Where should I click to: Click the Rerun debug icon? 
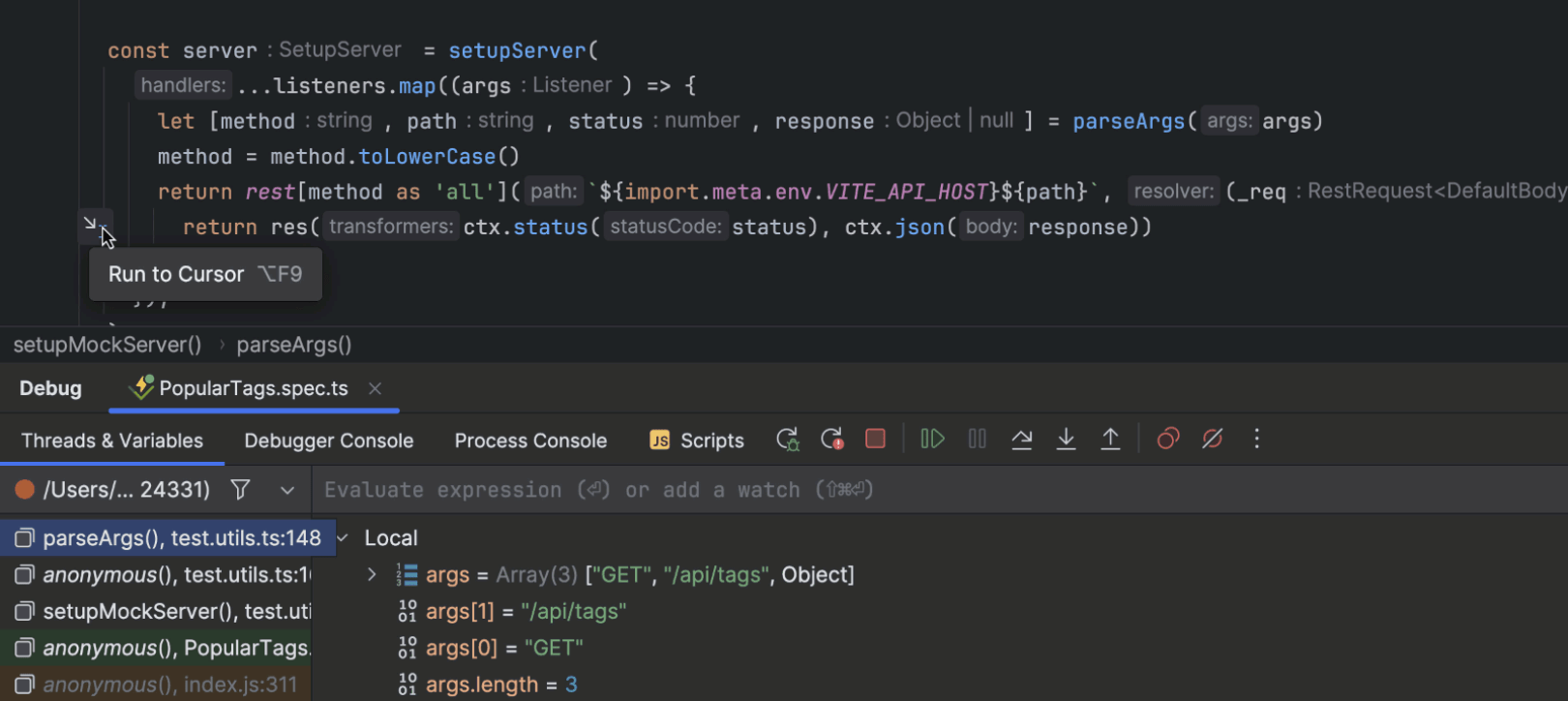click(x=788, y=440)
